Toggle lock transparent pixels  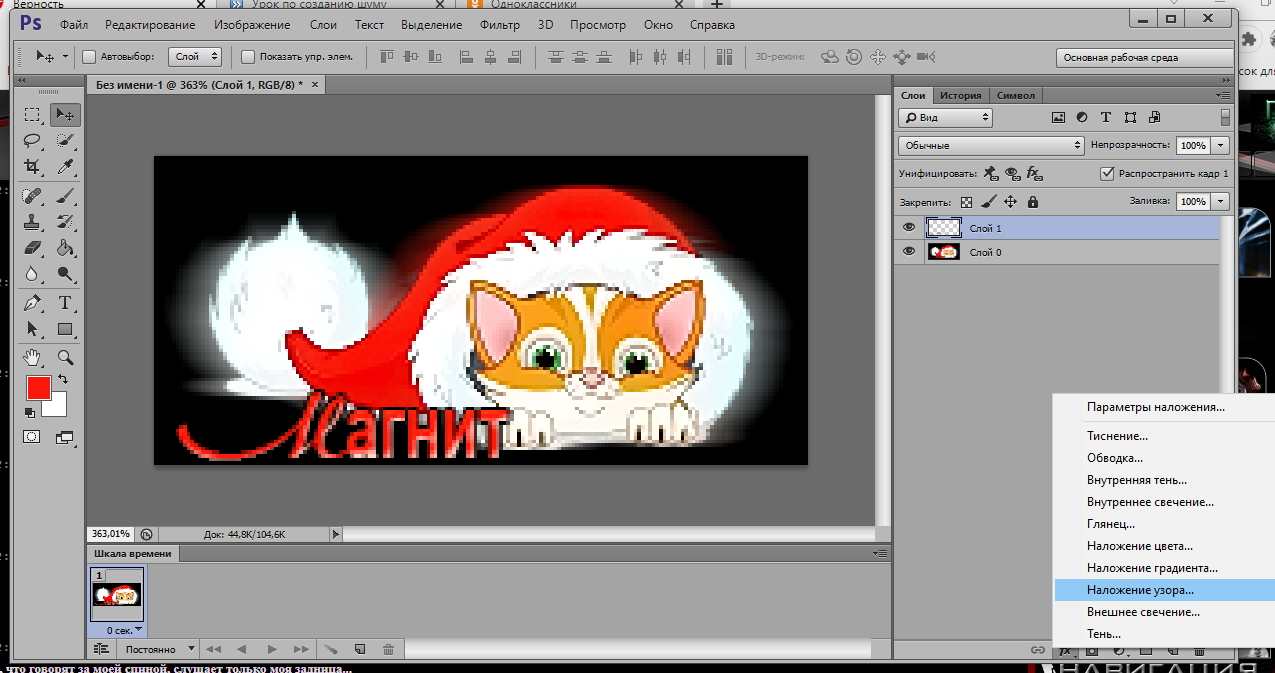click(966, 202)
